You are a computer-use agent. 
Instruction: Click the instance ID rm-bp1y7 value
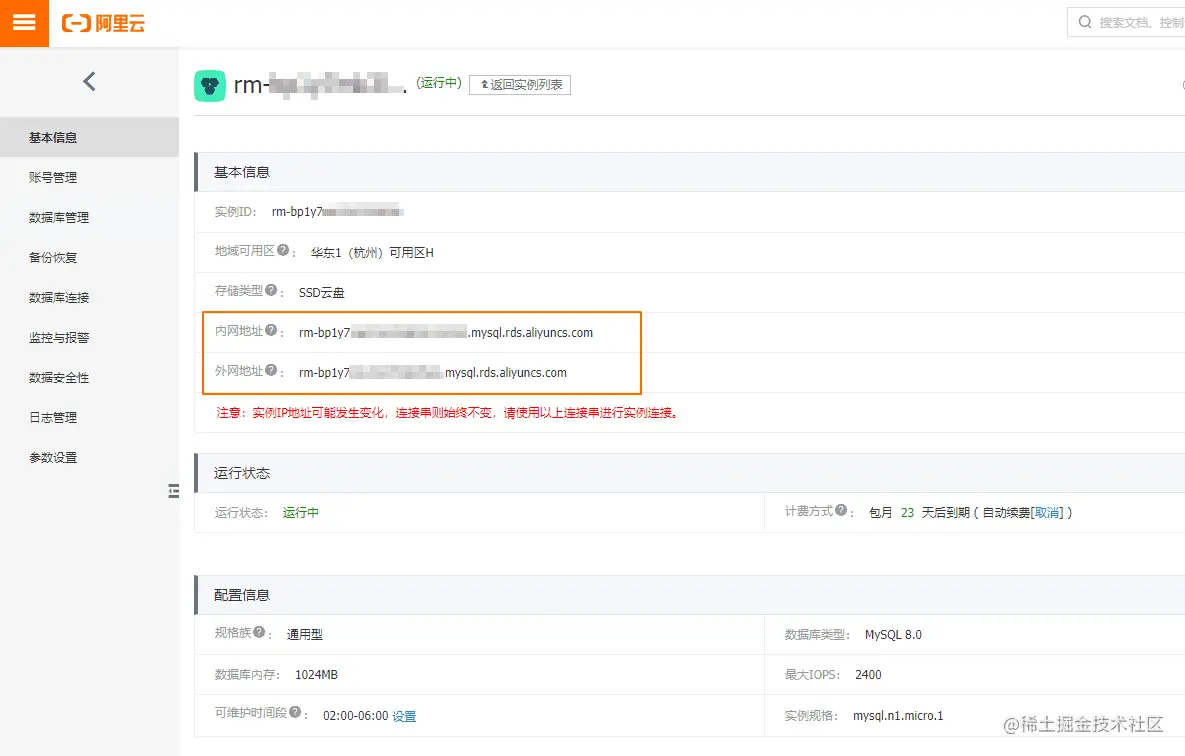coord(337,212)
